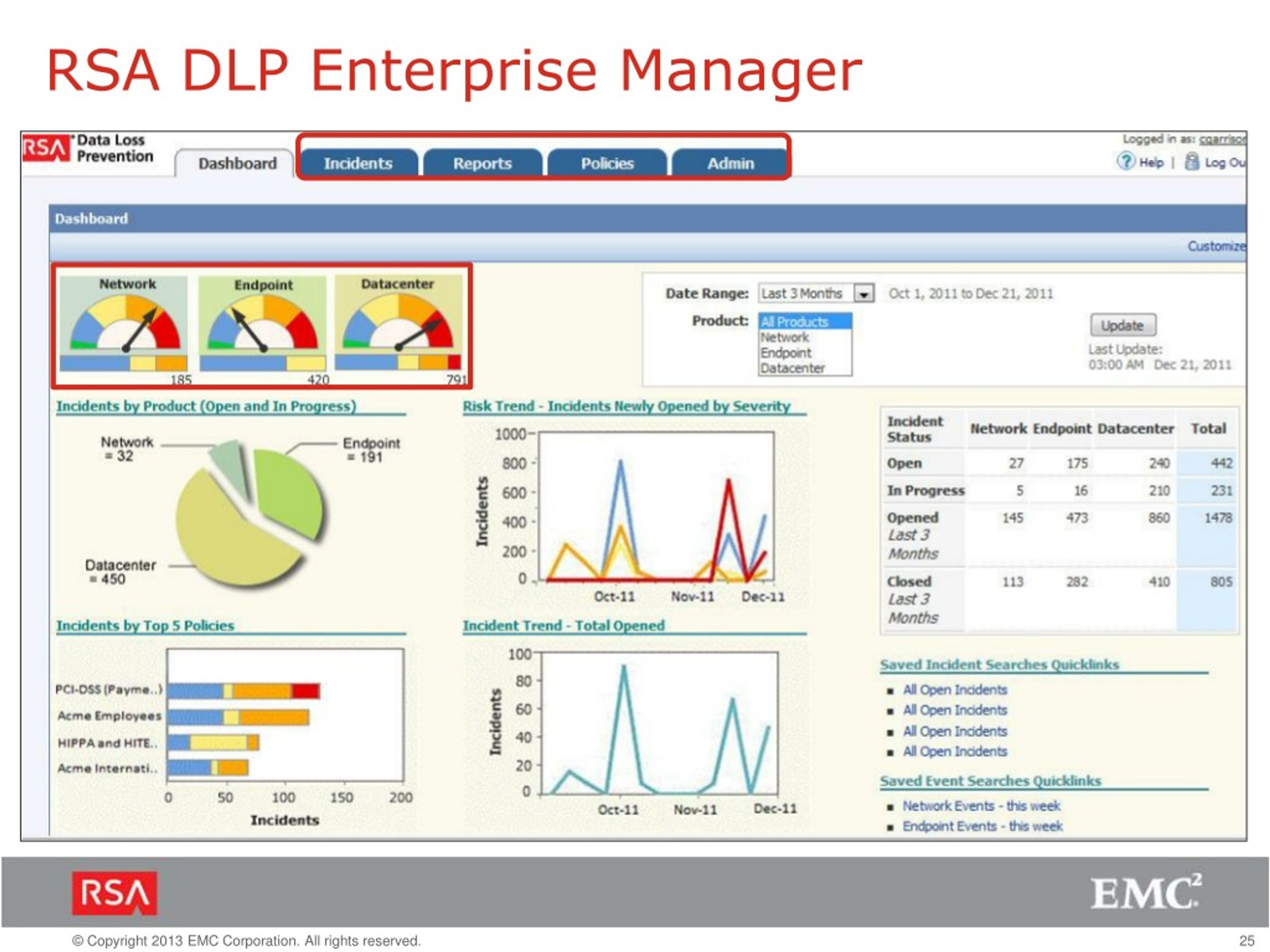Open Incident Trend Total Opened link
This screenshot has height=952, width=1270.
563,625
